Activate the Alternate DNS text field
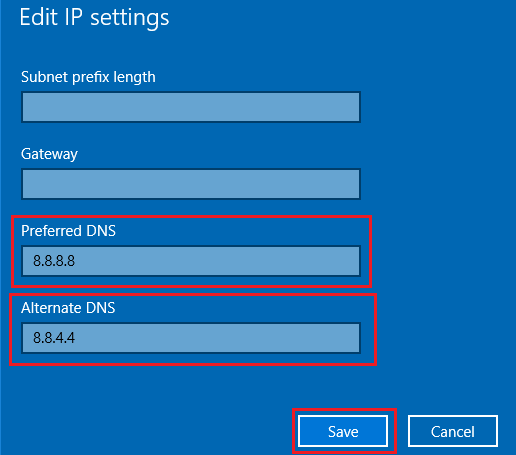516x455 pixels. (x=191, y=338)
